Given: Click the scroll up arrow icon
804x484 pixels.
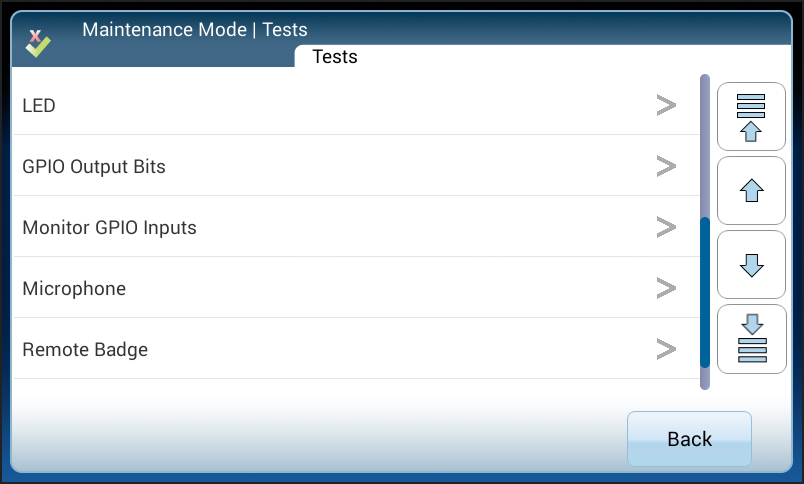Looking at the screenshot, I should pyautogui.click(x=751, y=190).
